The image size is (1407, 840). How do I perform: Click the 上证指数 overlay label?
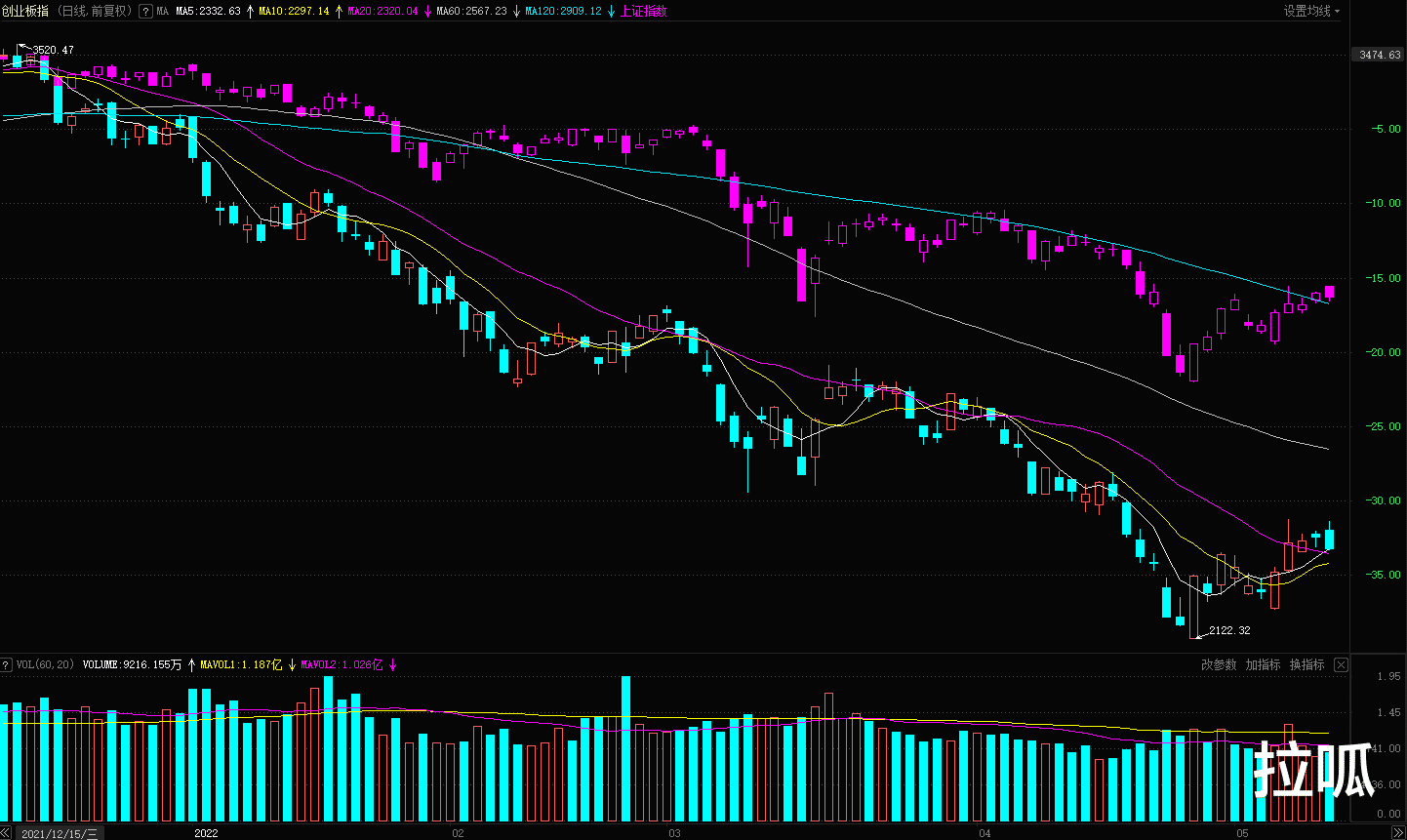coord(644,11)
